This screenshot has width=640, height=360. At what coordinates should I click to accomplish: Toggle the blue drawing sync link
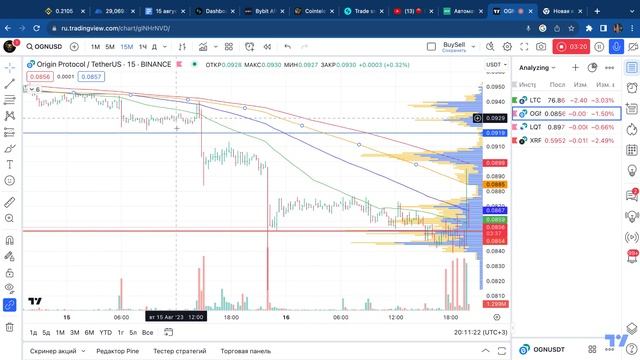click(10, 305)
